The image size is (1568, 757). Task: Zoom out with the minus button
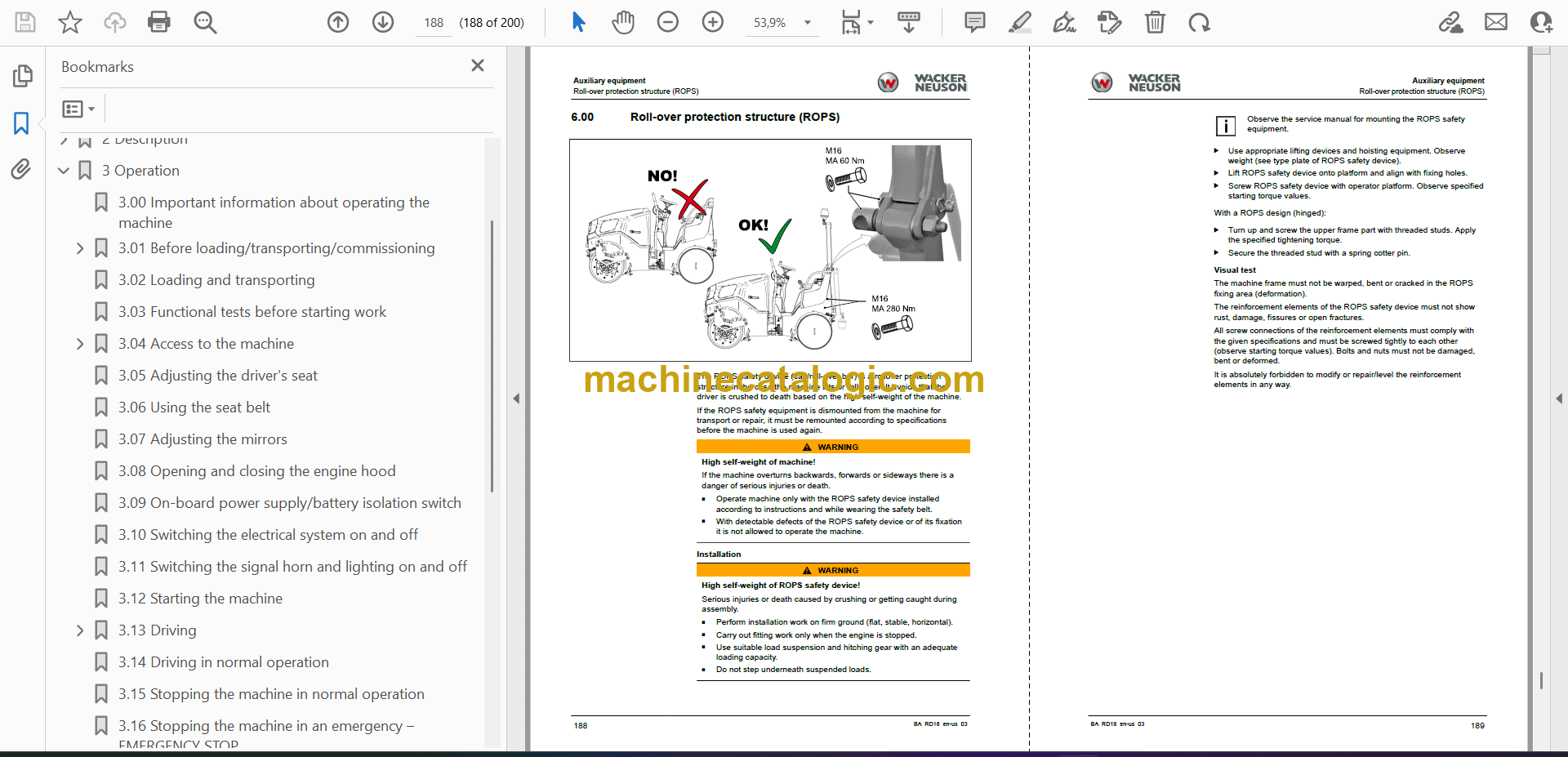pyautogui.click(x=668, y=22)
